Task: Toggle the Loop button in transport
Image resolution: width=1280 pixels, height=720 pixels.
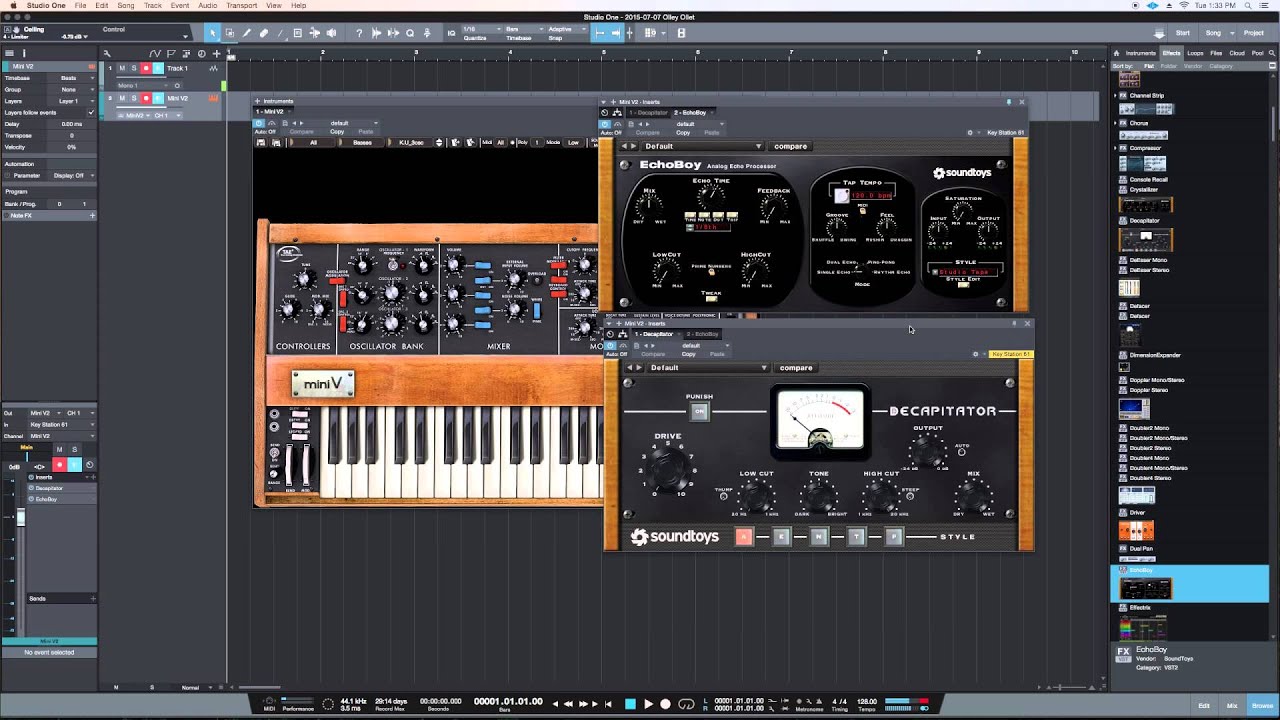Action: (686, 704)
